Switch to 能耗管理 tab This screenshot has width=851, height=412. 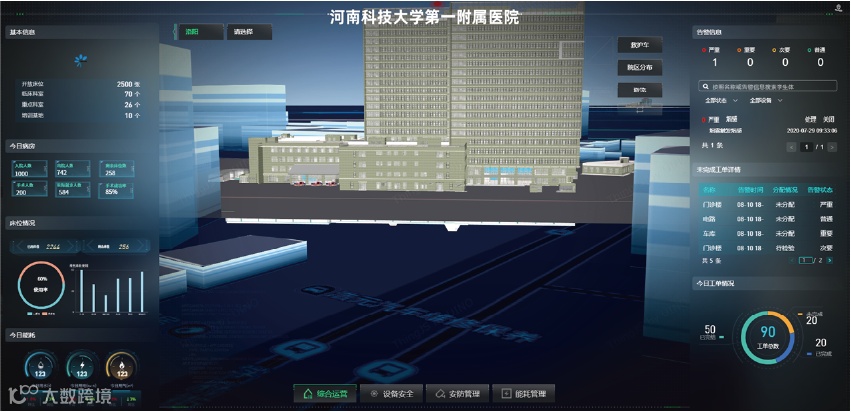524,394
